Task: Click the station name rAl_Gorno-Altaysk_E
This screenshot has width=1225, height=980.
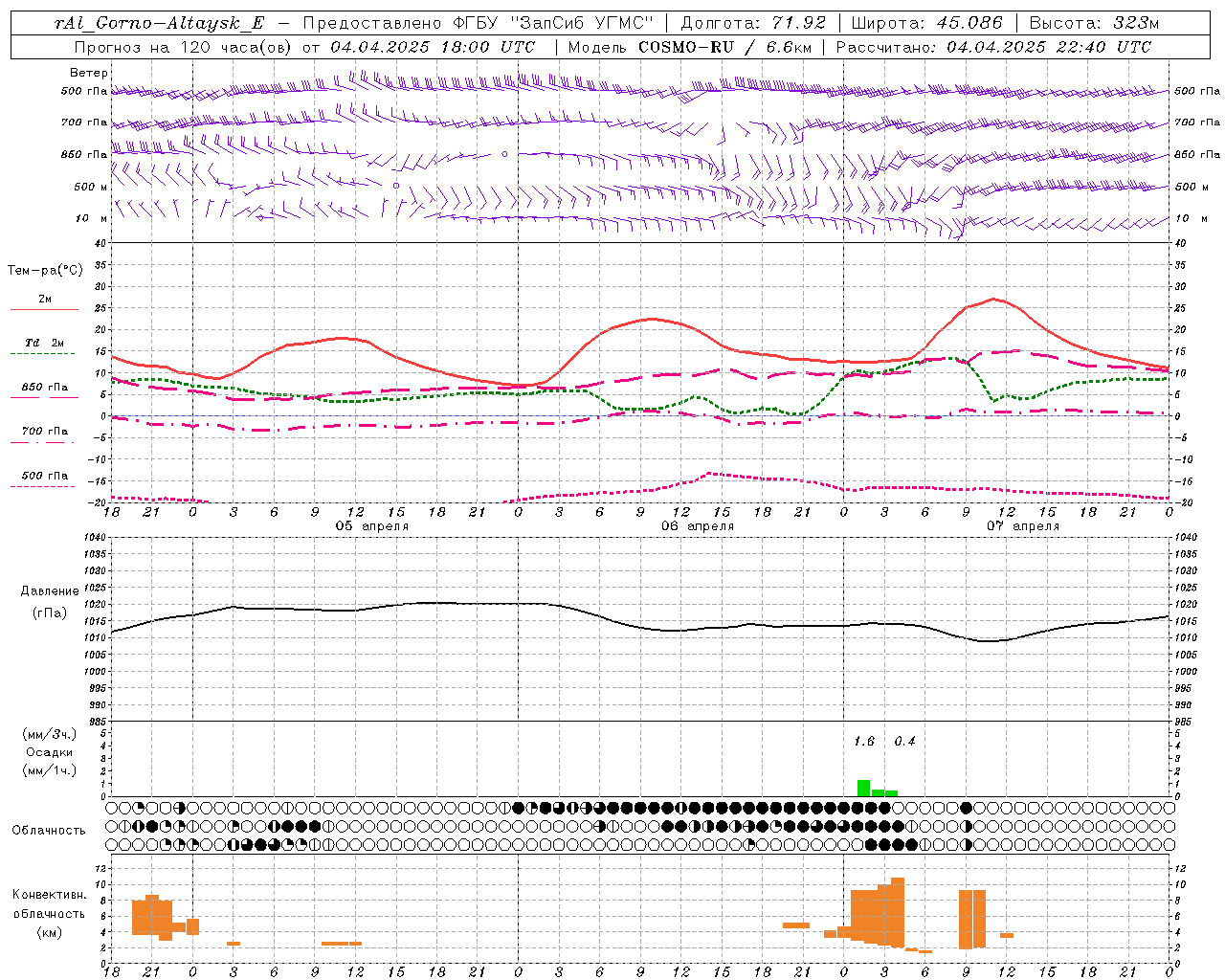Action: (159, 23)
